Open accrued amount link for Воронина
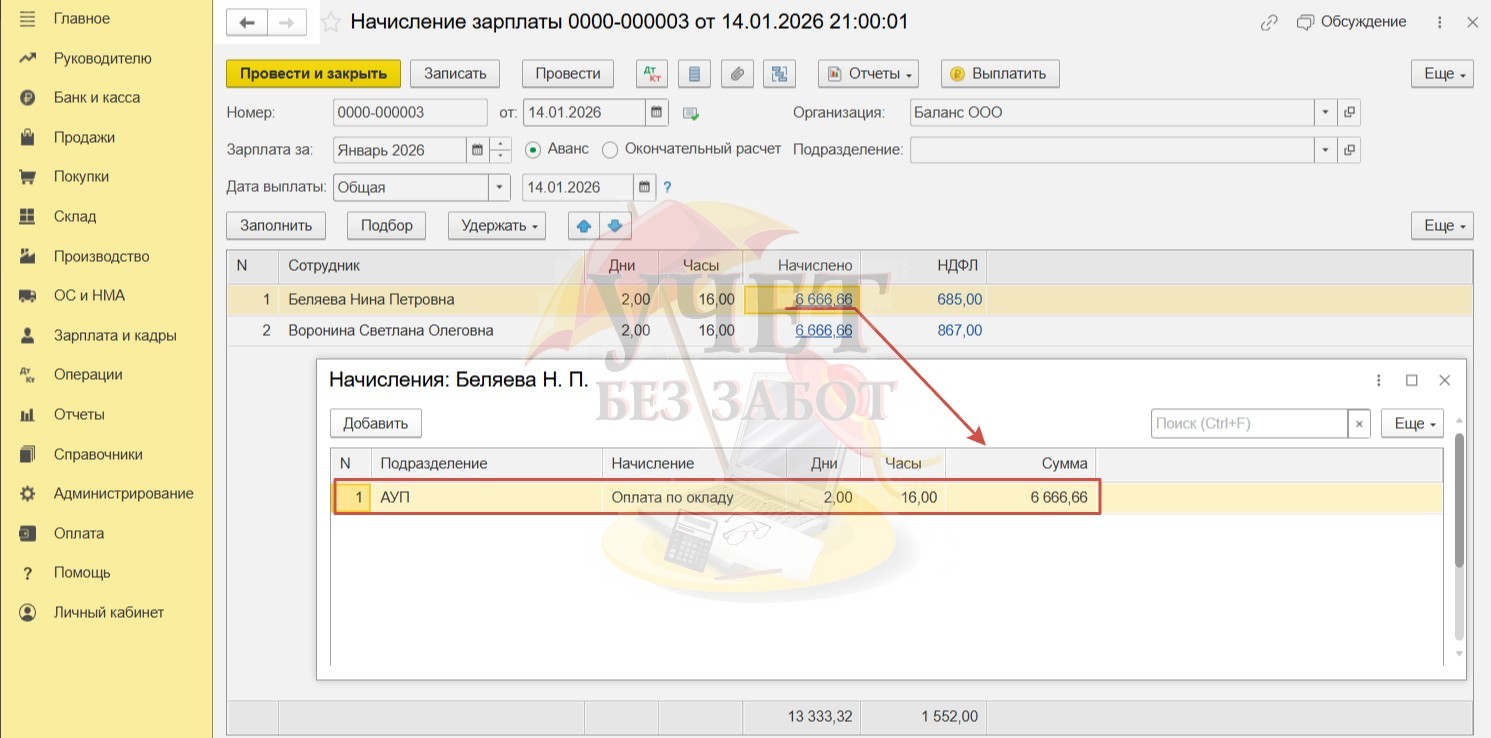The width and height of the screenshot is (1491, 738). point(823,330)
